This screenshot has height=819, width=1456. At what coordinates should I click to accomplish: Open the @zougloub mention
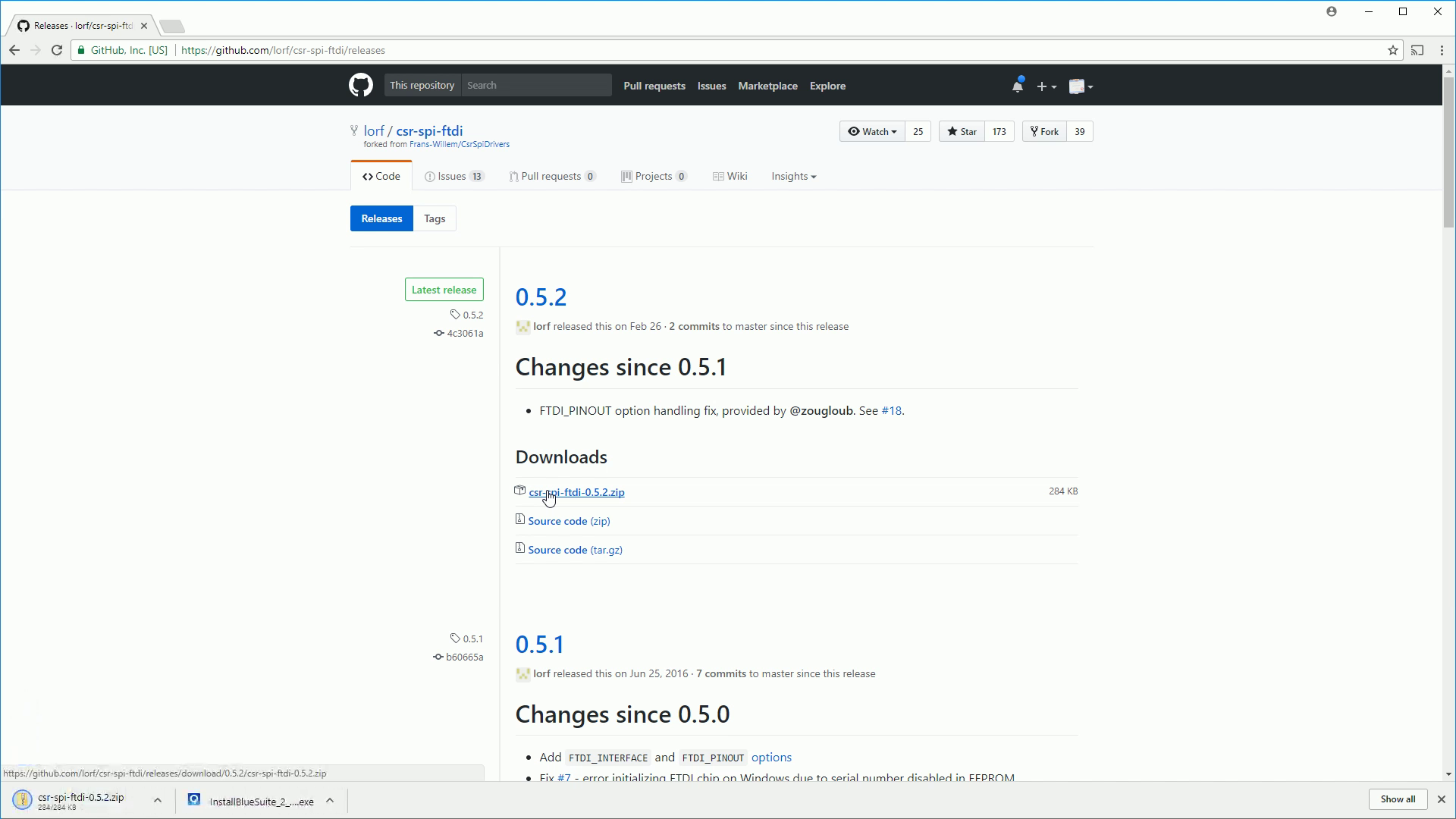pyautogui.click(x=821, y=410)
